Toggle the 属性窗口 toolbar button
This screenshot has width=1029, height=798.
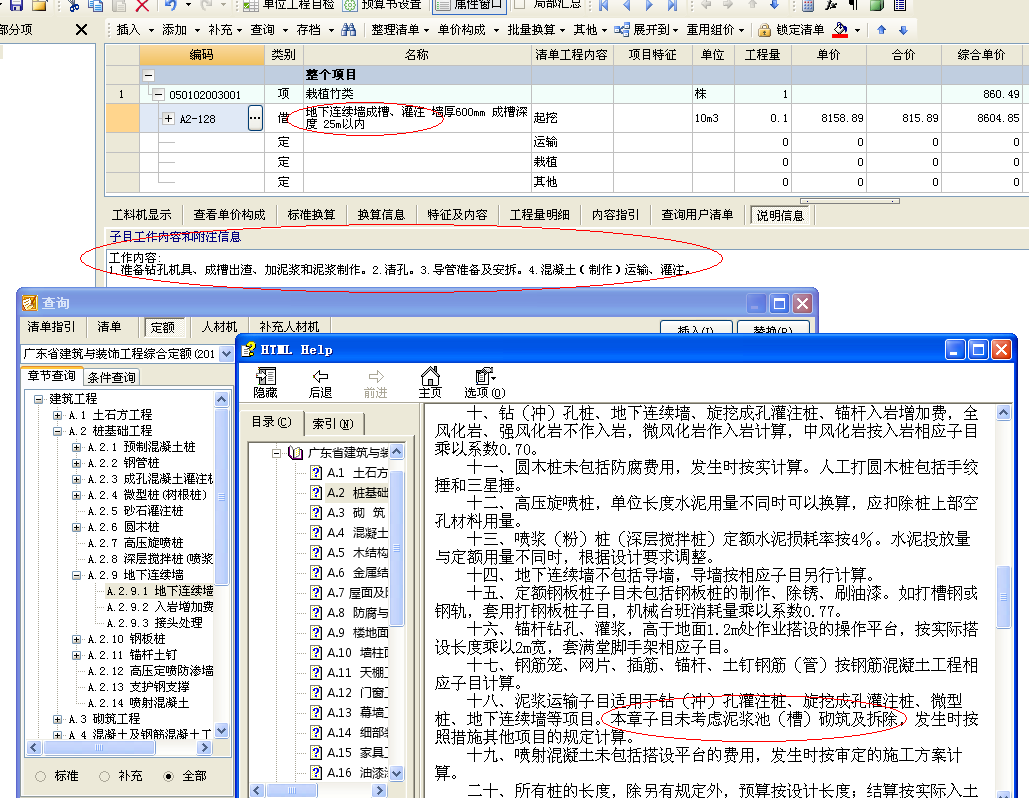point(470,5)
